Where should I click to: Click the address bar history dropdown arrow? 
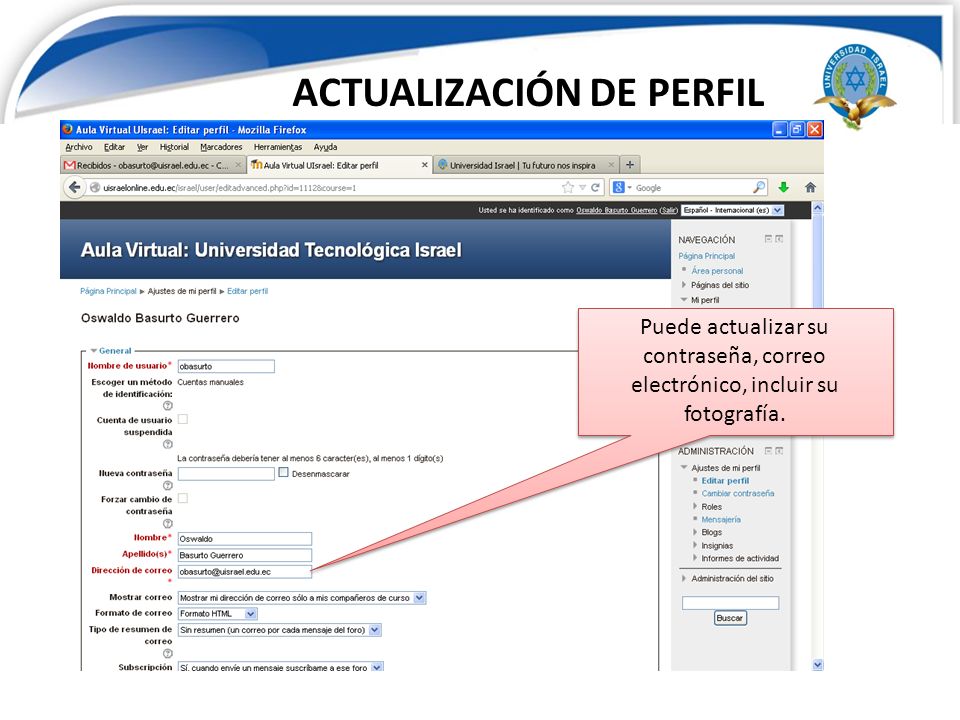[582, 187]
